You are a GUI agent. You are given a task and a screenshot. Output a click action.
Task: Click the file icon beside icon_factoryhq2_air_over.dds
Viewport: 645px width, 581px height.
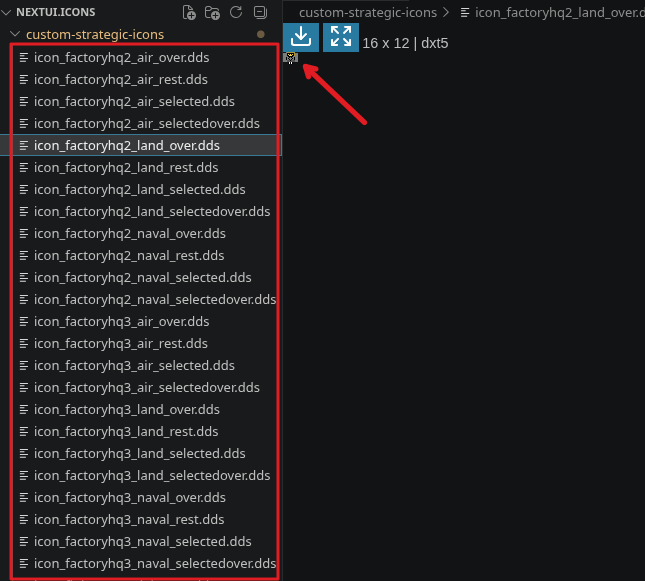point(24,58)
